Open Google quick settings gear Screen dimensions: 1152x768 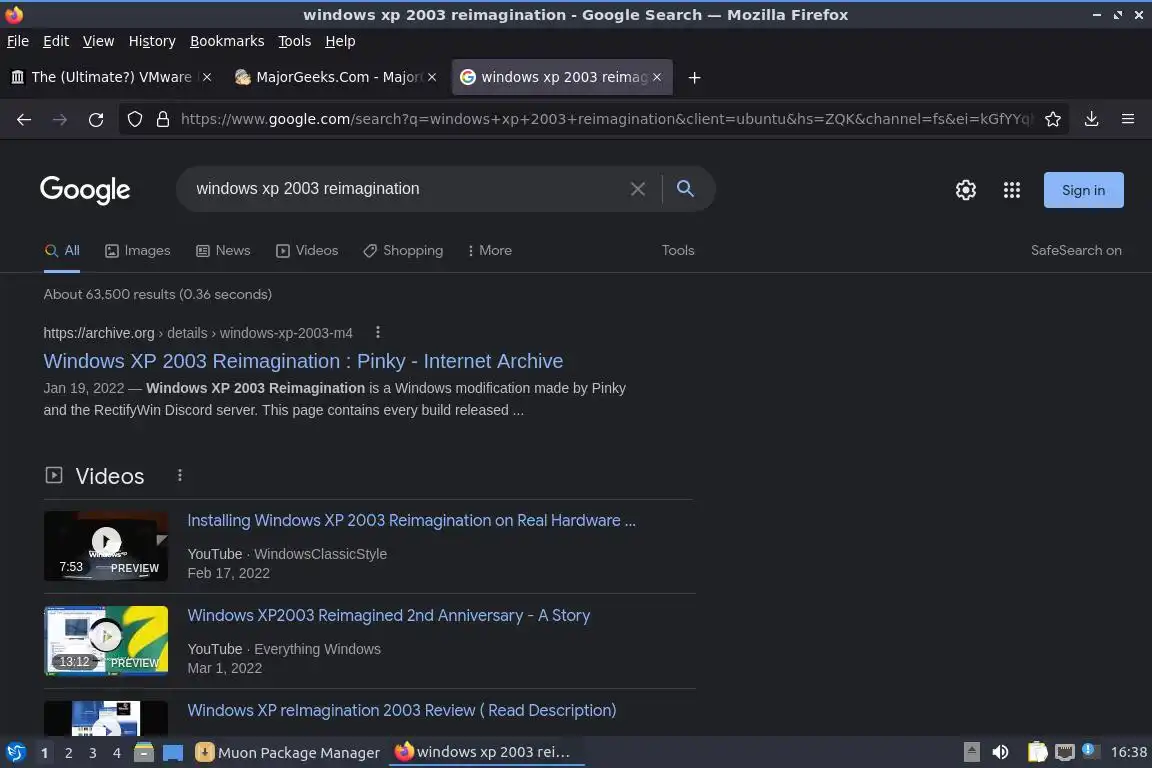click(x=965, y=190)
